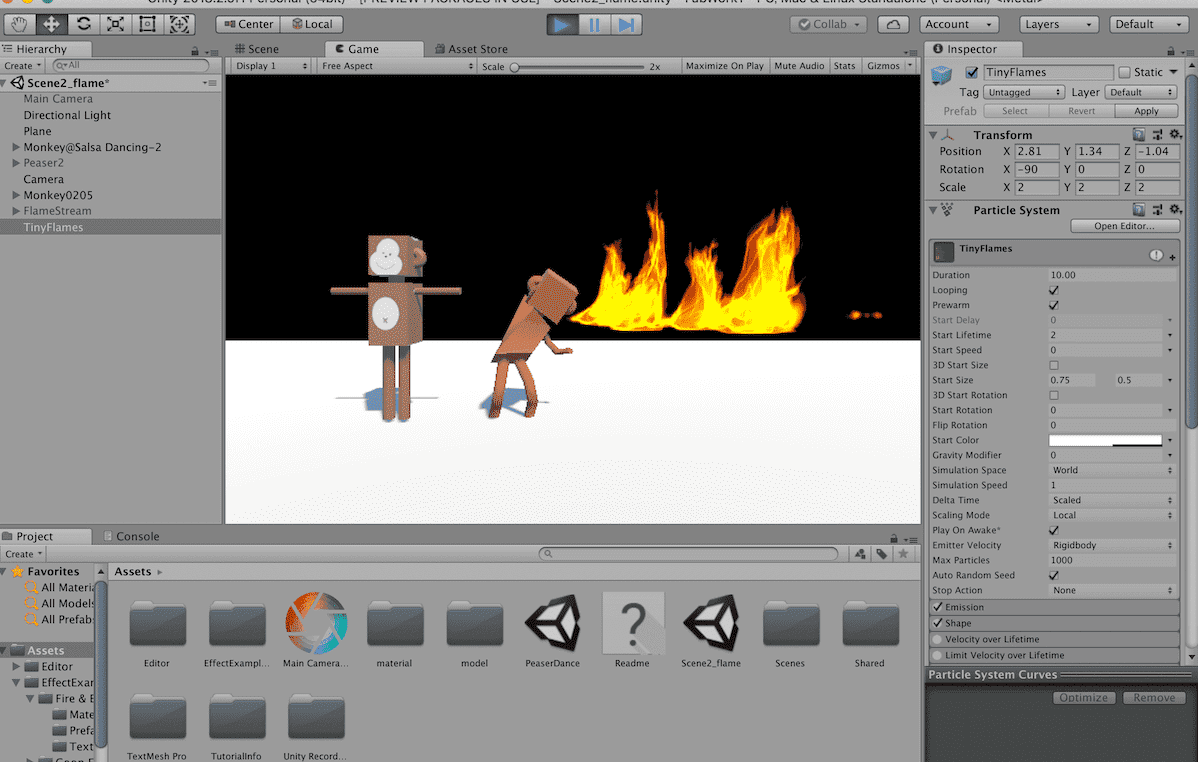Open the Default layout dropdown

click(1148, 24)
